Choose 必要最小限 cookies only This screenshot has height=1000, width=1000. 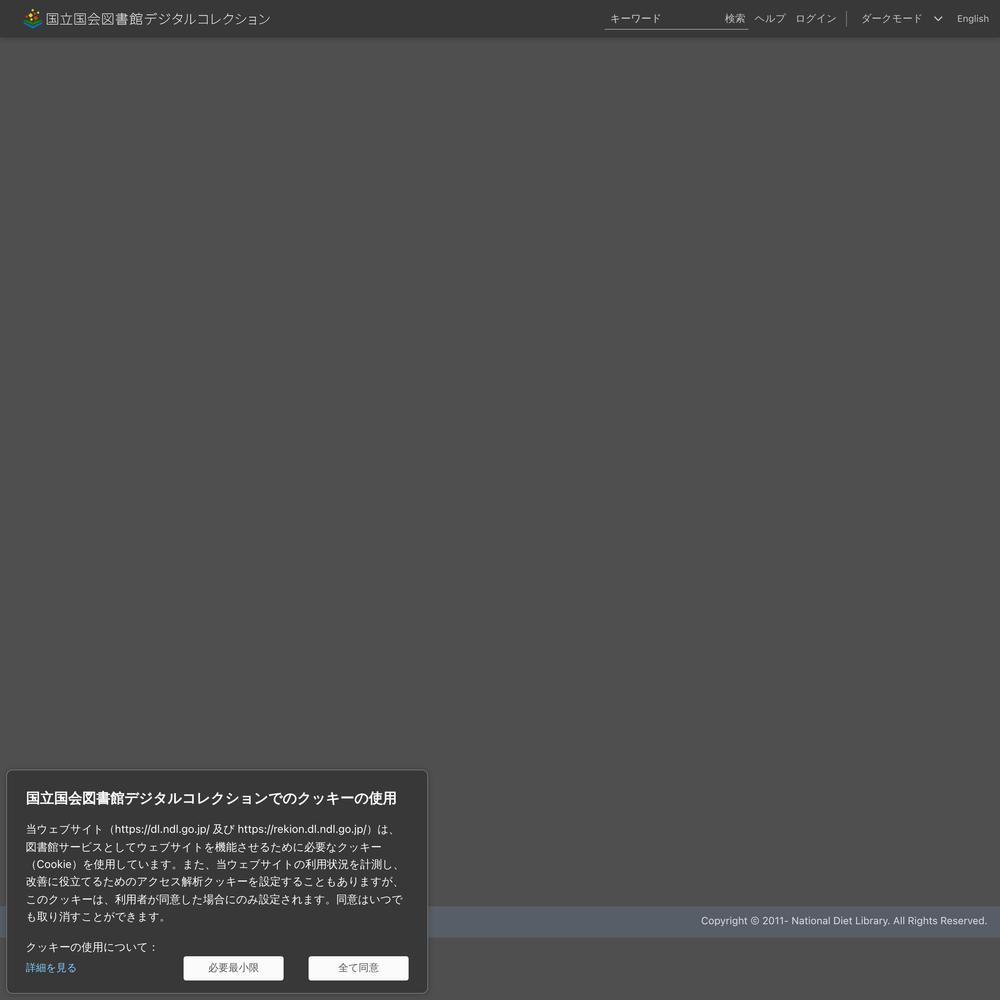[233, 968]
